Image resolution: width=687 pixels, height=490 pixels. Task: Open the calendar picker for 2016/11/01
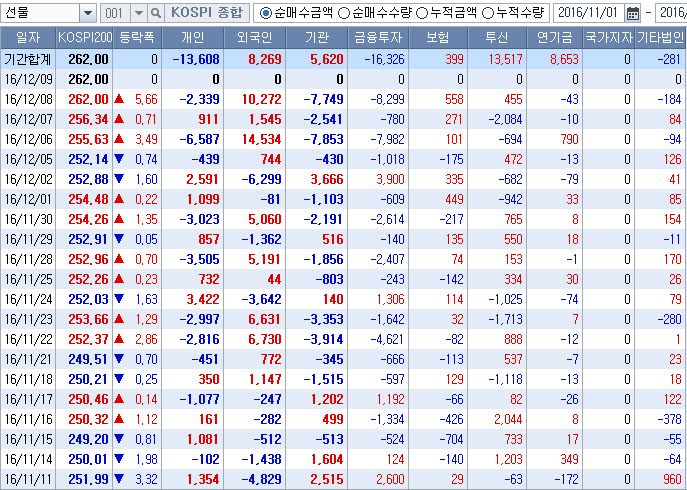pos(633,13)
